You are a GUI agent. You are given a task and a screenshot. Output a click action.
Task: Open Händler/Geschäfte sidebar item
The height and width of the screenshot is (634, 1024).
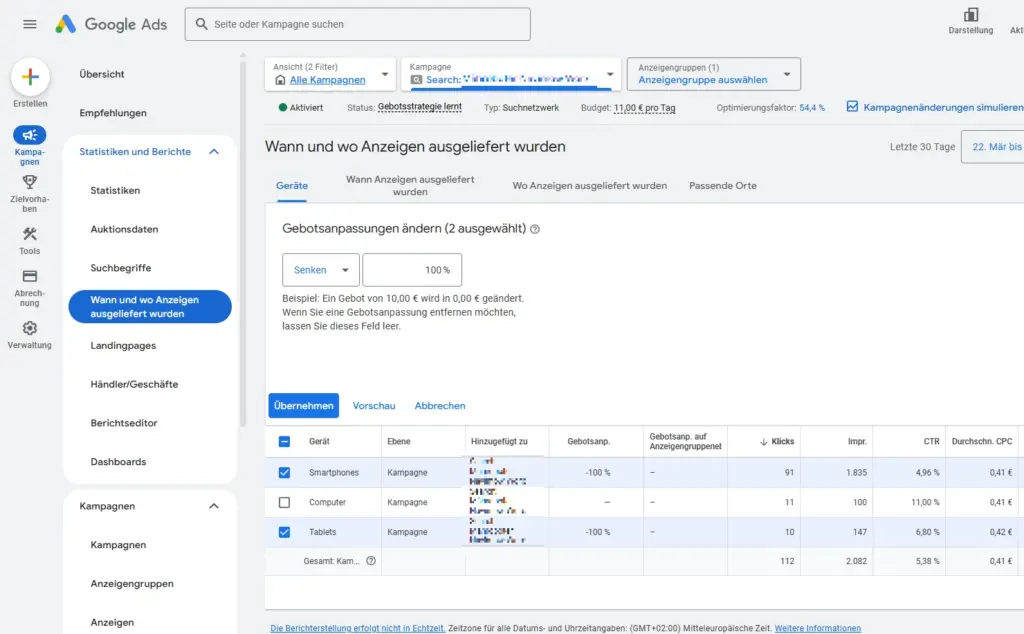point(134,384)
